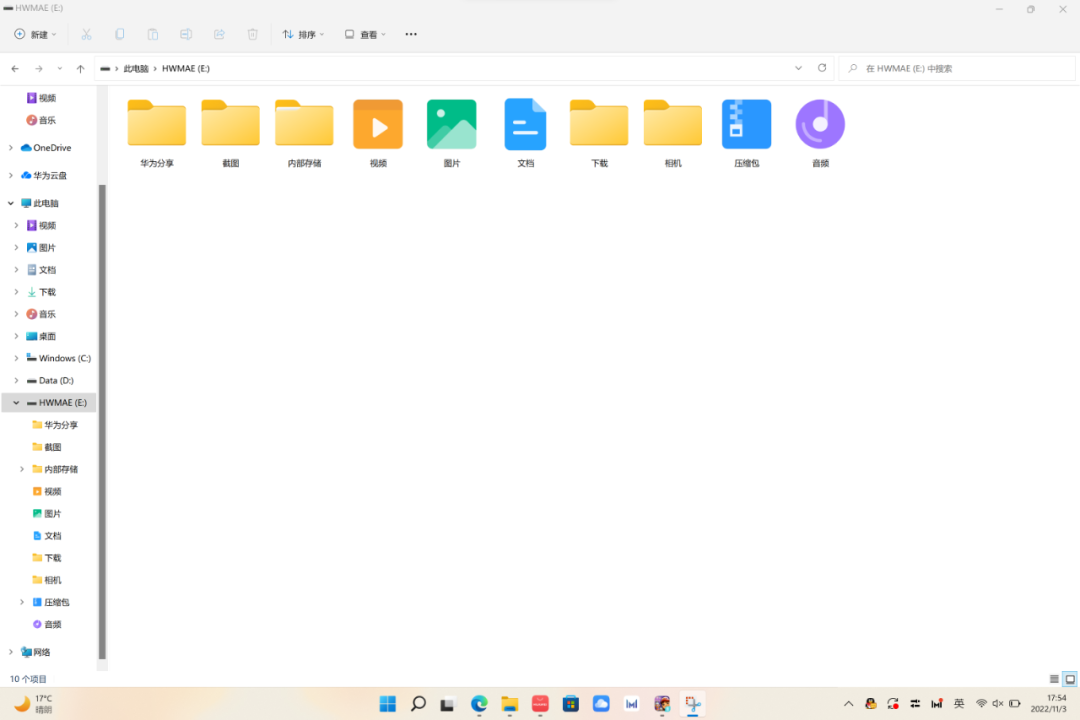Screen dimensions: 1080x720
Task: Collapse the HWMAE (E:) tree node
Action: pos(16,403)
